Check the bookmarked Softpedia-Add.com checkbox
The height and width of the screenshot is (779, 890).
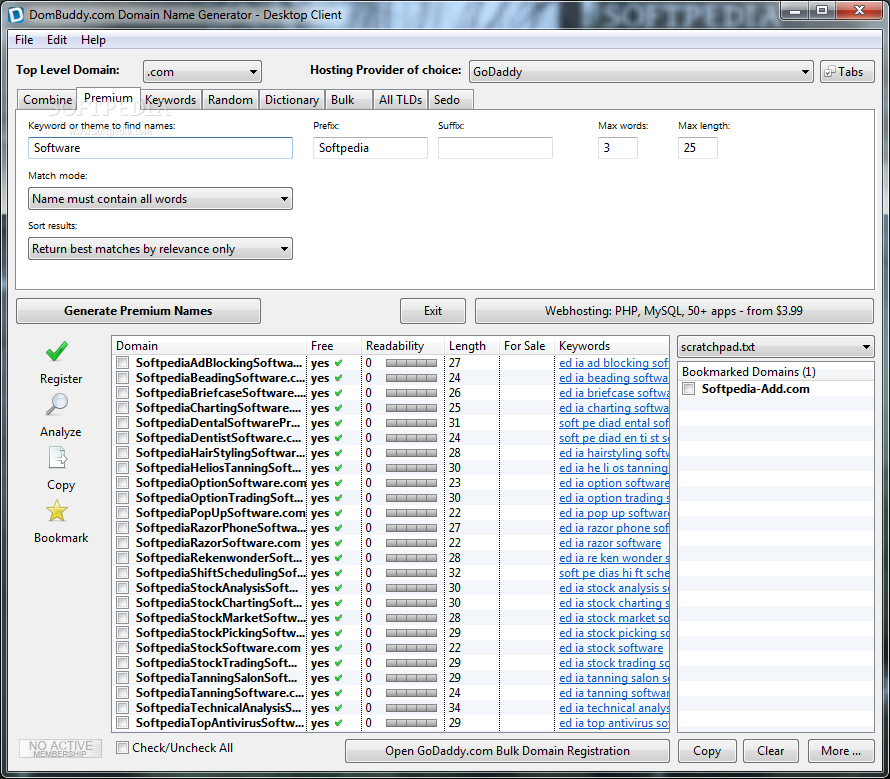(x=689, y=389)
